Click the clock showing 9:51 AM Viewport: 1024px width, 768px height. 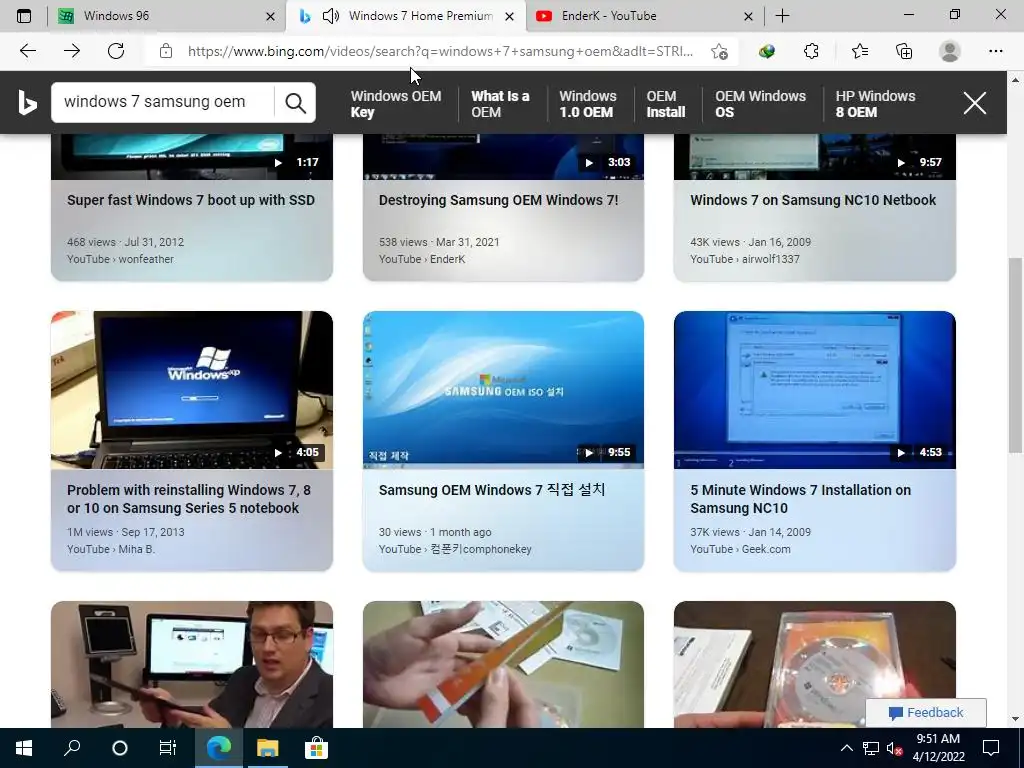click(x=938, y=739)
